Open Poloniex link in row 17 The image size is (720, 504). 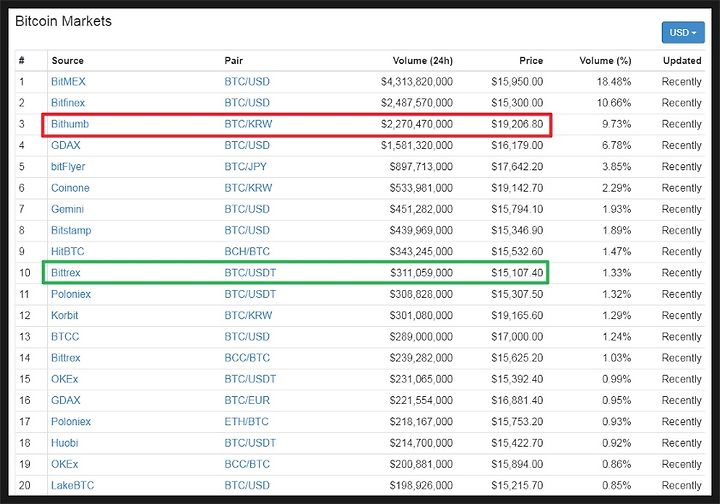point(71,421)
